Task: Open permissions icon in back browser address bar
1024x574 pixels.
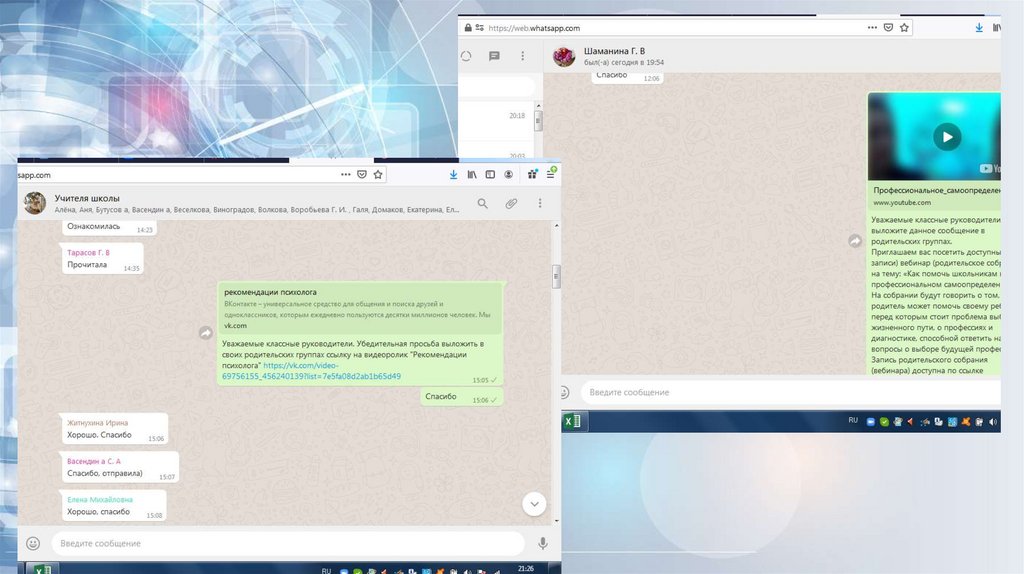Action: [x=479, y=28]
